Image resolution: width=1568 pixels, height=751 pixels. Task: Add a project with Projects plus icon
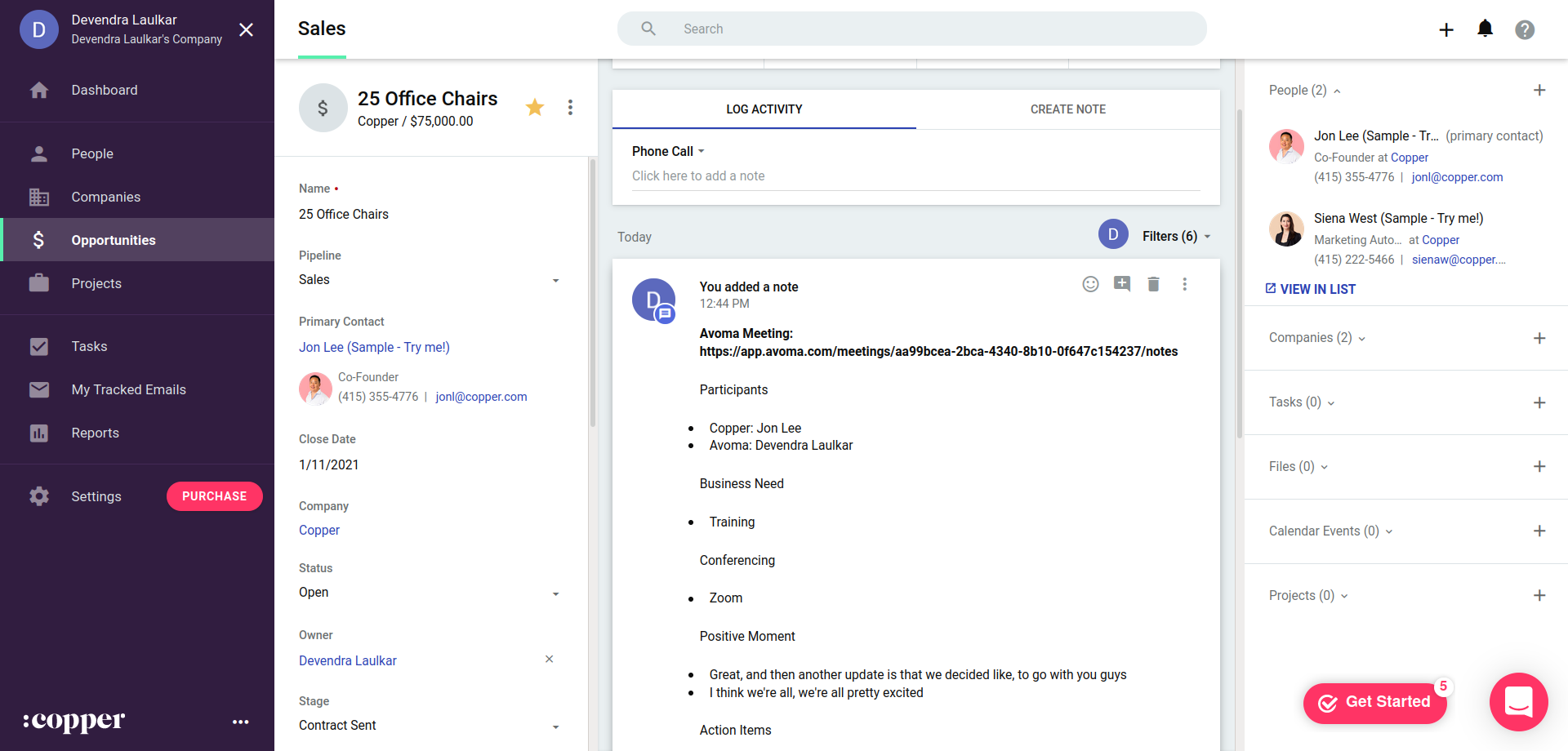point(1539,595)
